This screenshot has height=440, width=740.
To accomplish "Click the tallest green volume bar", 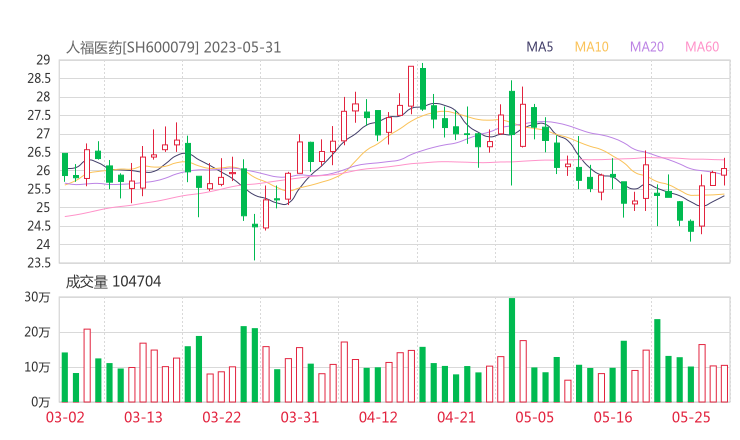I will pos(512,349).
